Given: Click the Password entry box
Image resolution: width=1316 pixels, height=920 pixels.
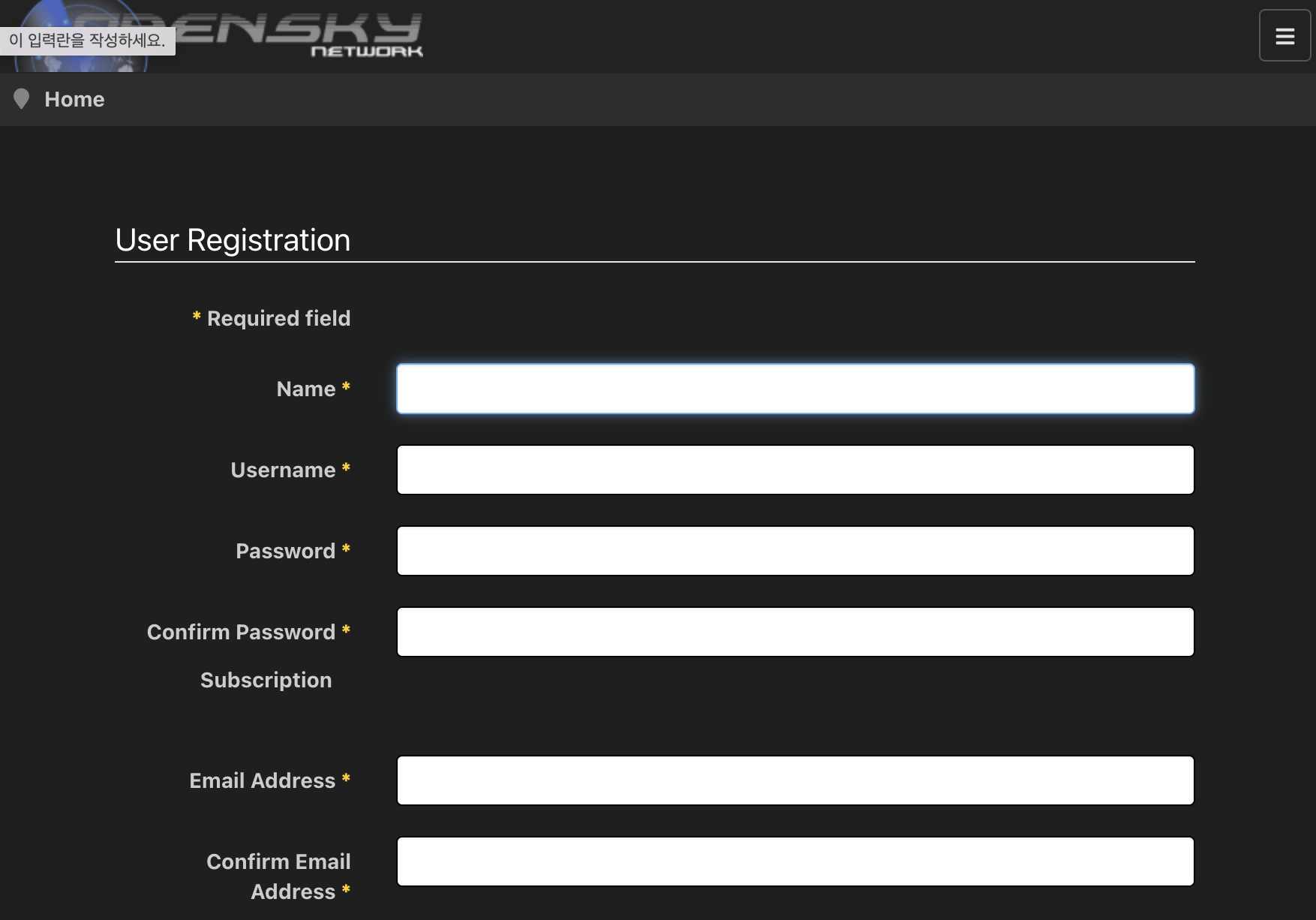Looking at the screenshot, I should (795, 550).
